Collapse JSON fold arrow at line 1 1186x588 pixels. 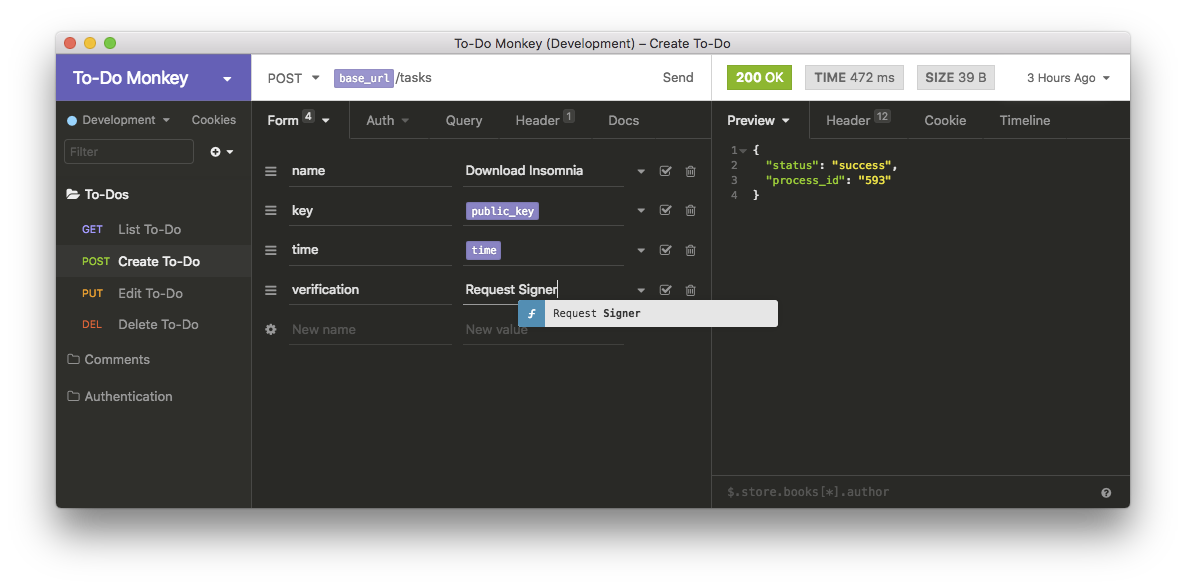coord(744,151)
